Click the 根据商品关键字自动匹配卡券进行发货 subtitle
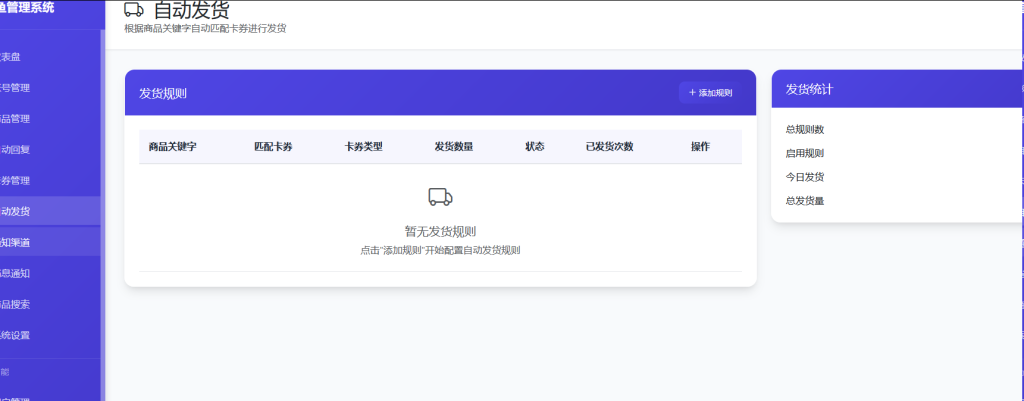Screen dimensions: 1024x401 tap(205, 29)
